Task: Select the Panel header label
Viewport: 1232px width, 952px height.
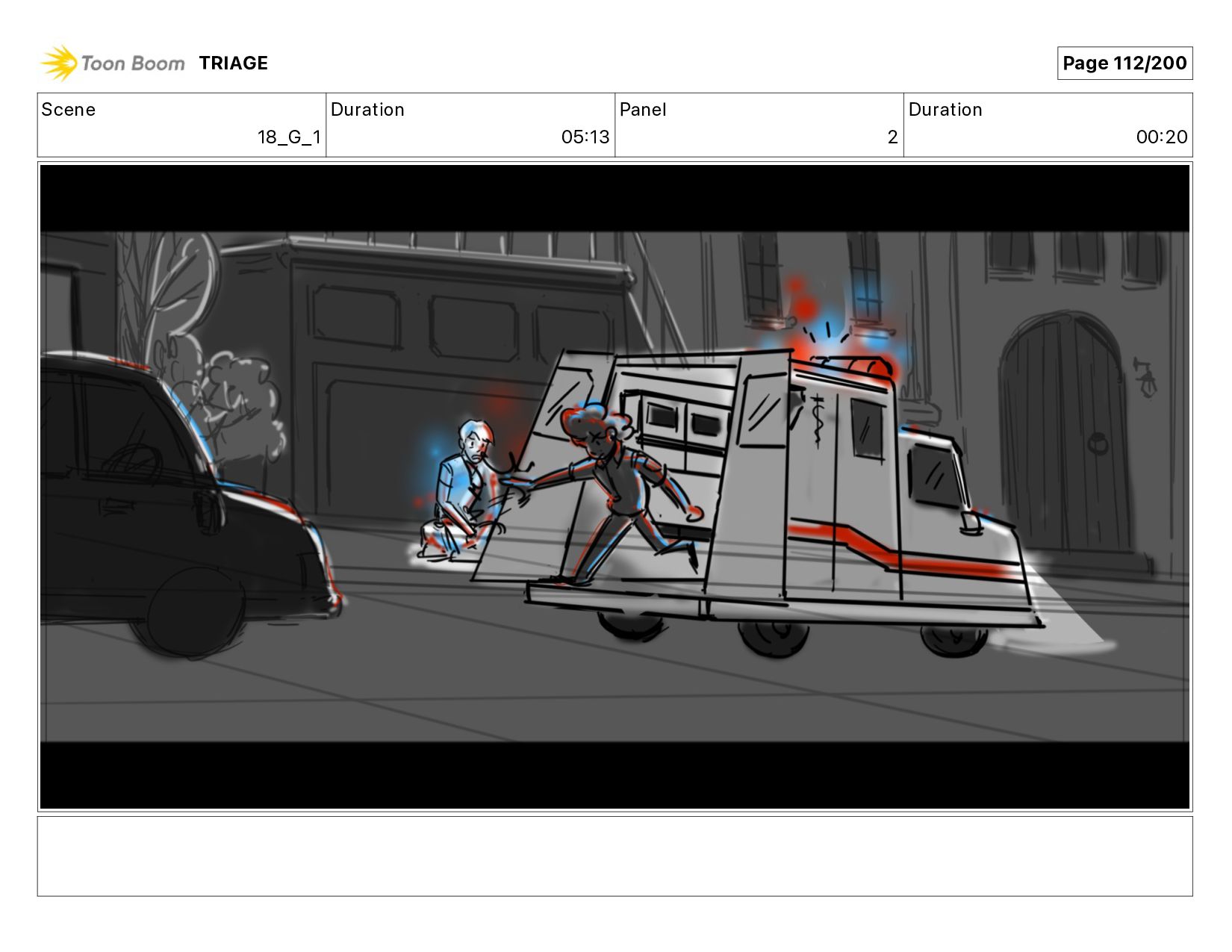Action: pos(643,110)
